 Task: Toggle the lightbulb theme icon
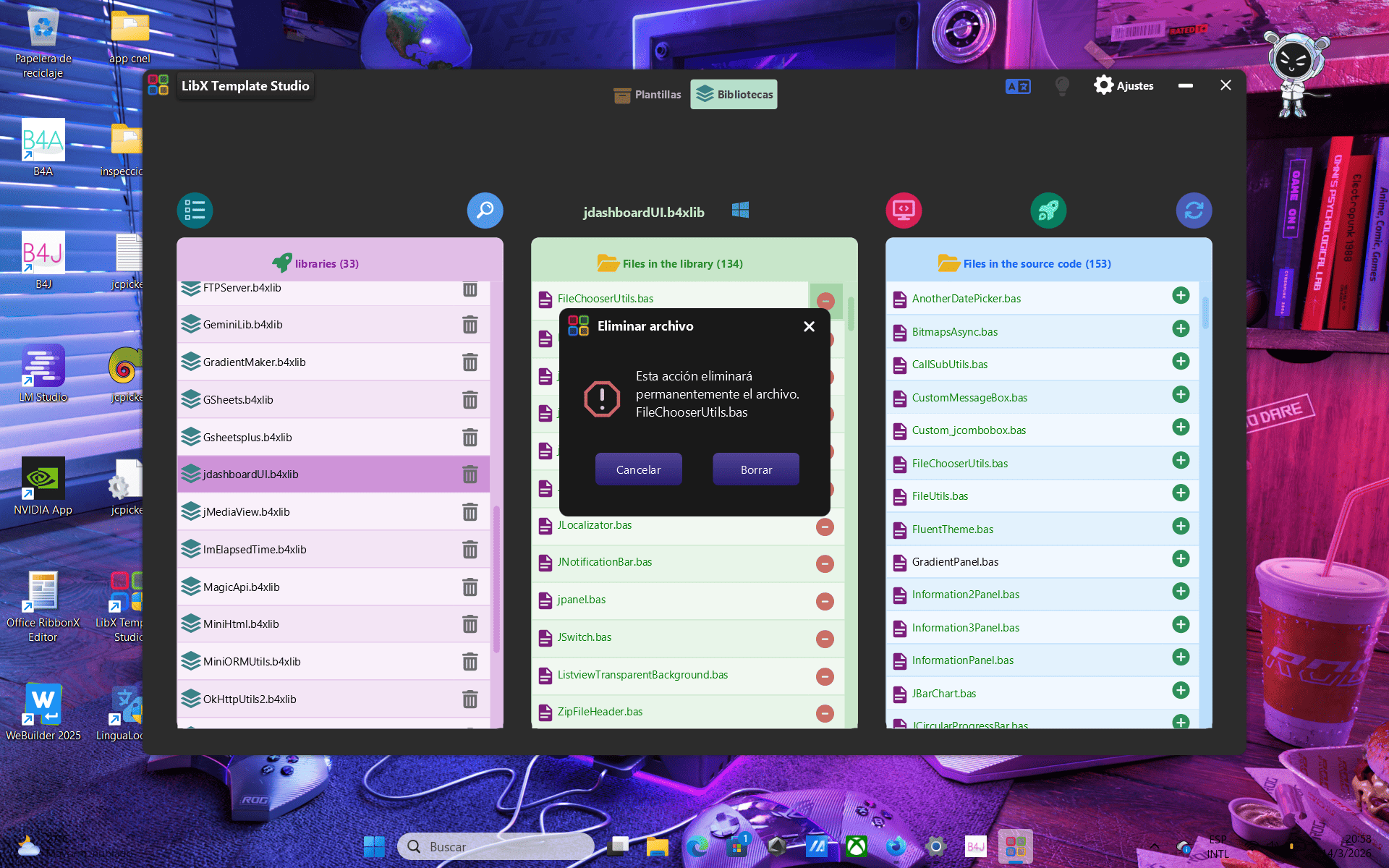pos(1062,85)
